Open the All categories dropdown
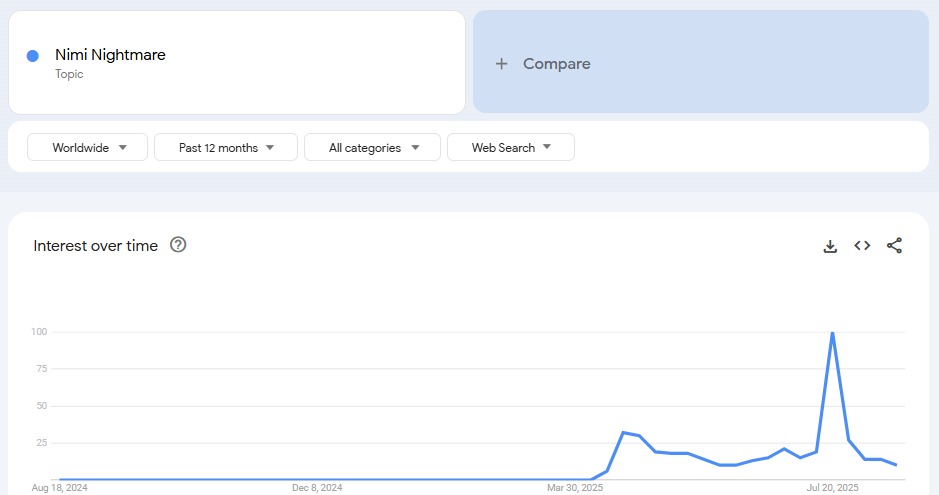This screenshot has width=939, height=495. [372, 148]
